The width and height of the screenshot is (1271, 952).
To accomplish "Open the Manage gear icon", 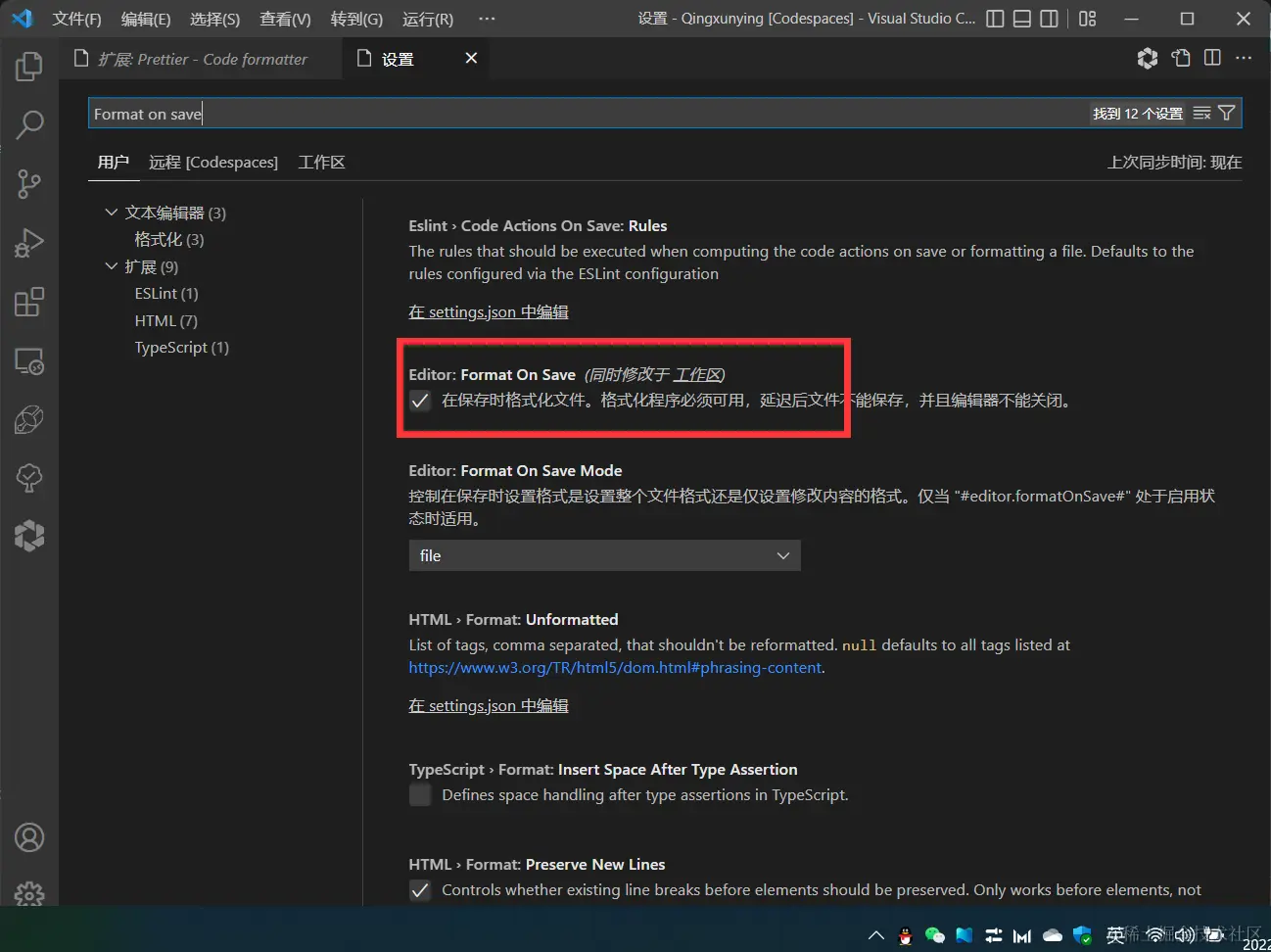I will (x=29, y=893).
